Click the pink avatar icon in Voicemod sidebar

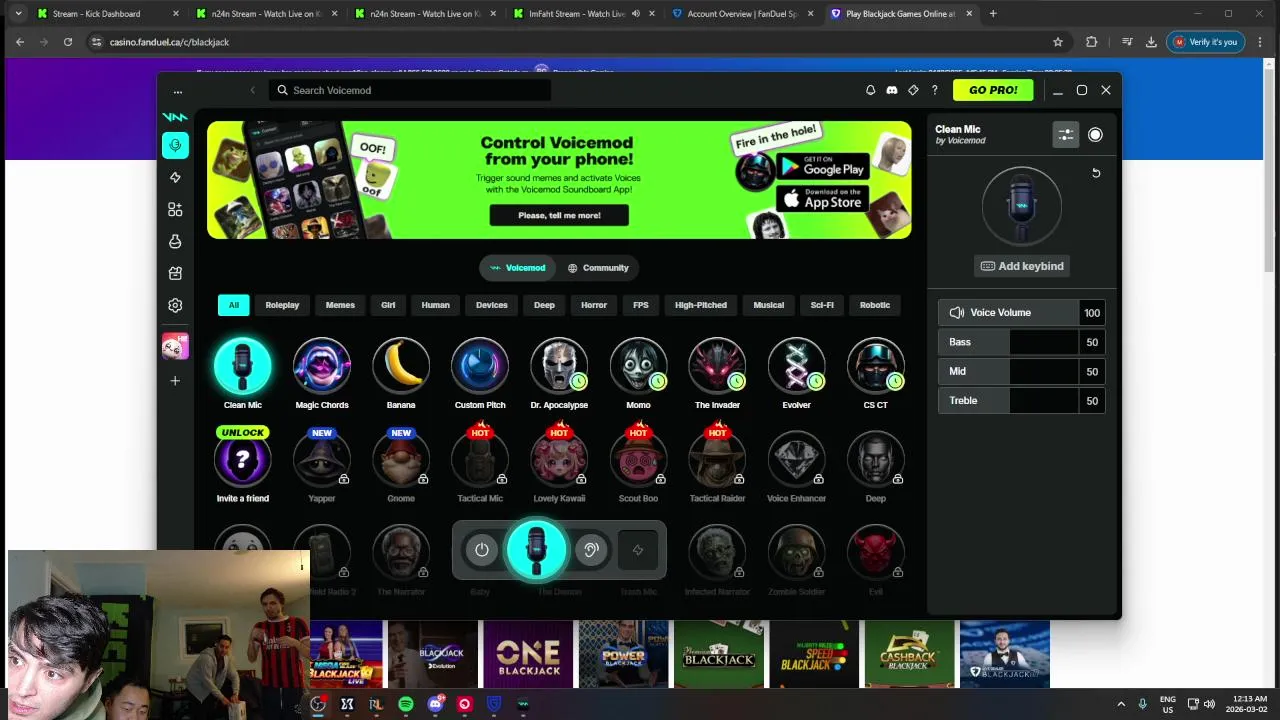[175, 346]
